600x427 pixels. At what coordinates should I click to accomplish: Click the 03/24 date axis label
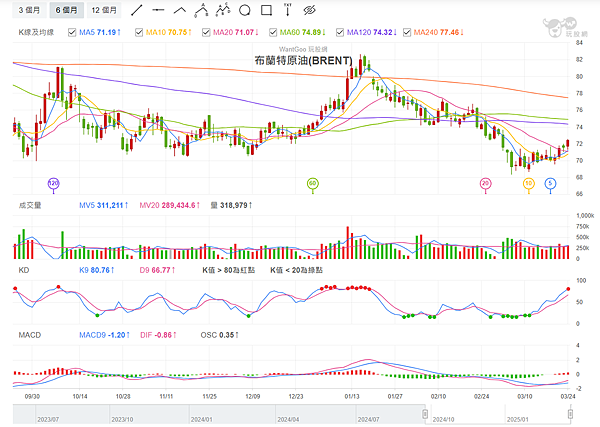click(568, 396)
